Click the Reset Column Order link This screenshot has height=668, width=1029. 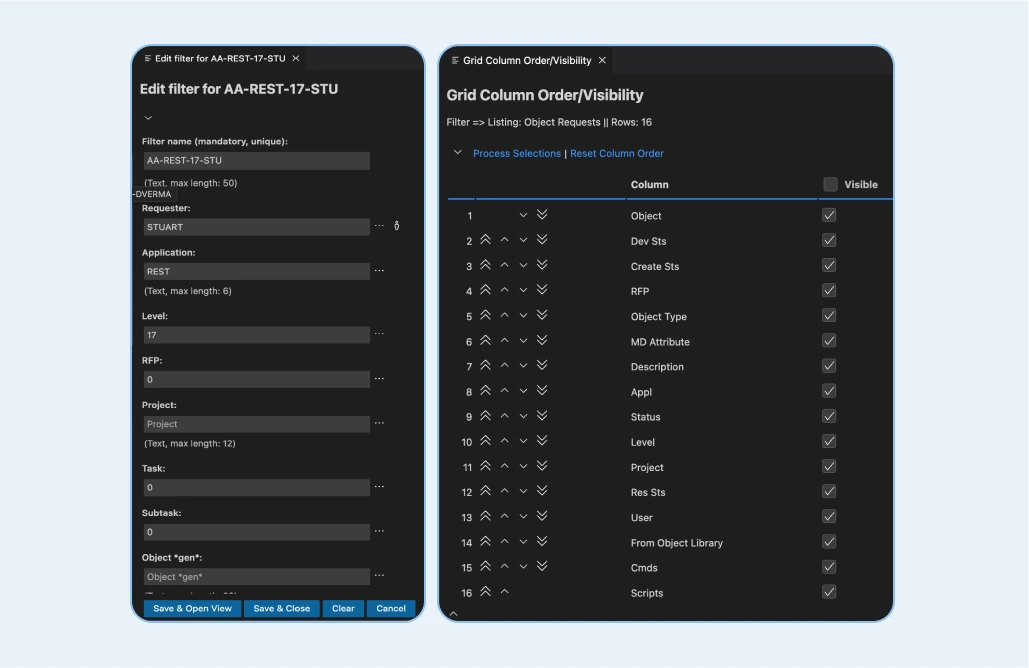coord(616,154)
